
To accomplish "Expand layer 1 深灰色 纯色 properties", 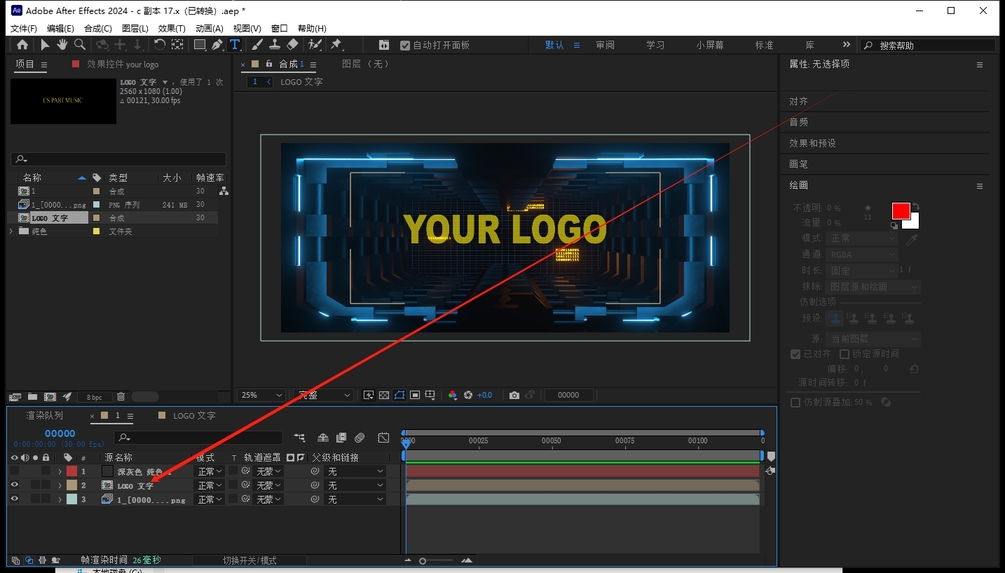I will 60,472.
